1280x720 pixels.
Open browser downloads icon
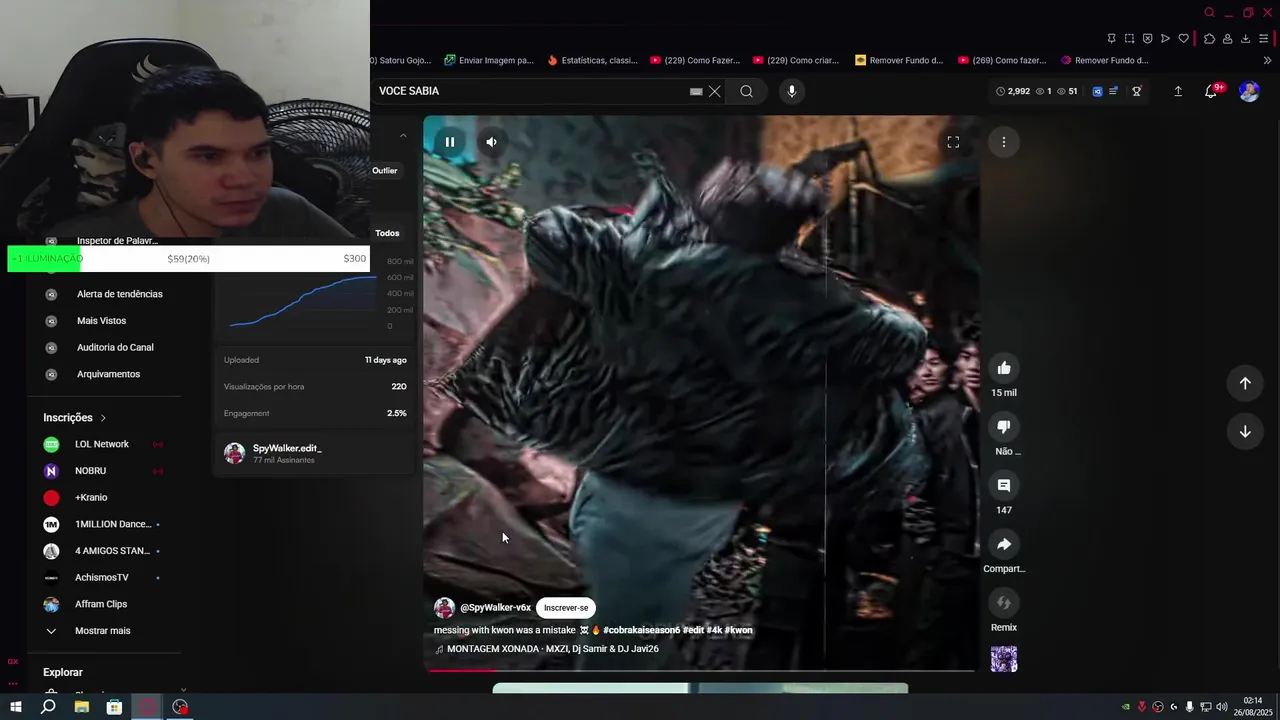click(x=1245, y=39)
